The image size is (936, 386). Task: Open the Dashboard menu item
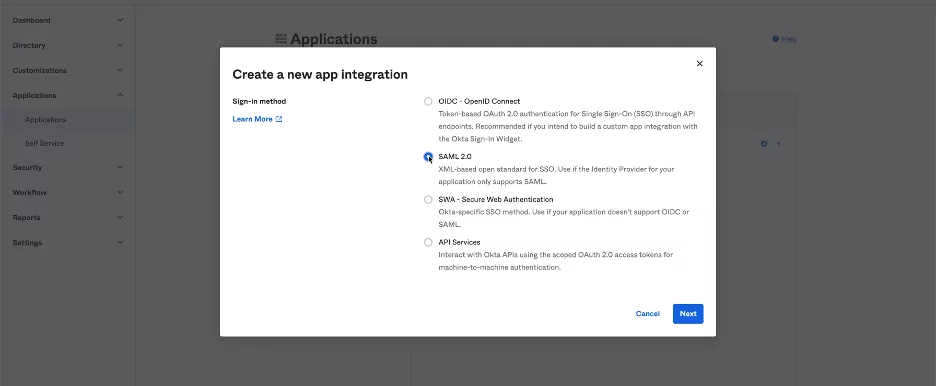point(31,20)
